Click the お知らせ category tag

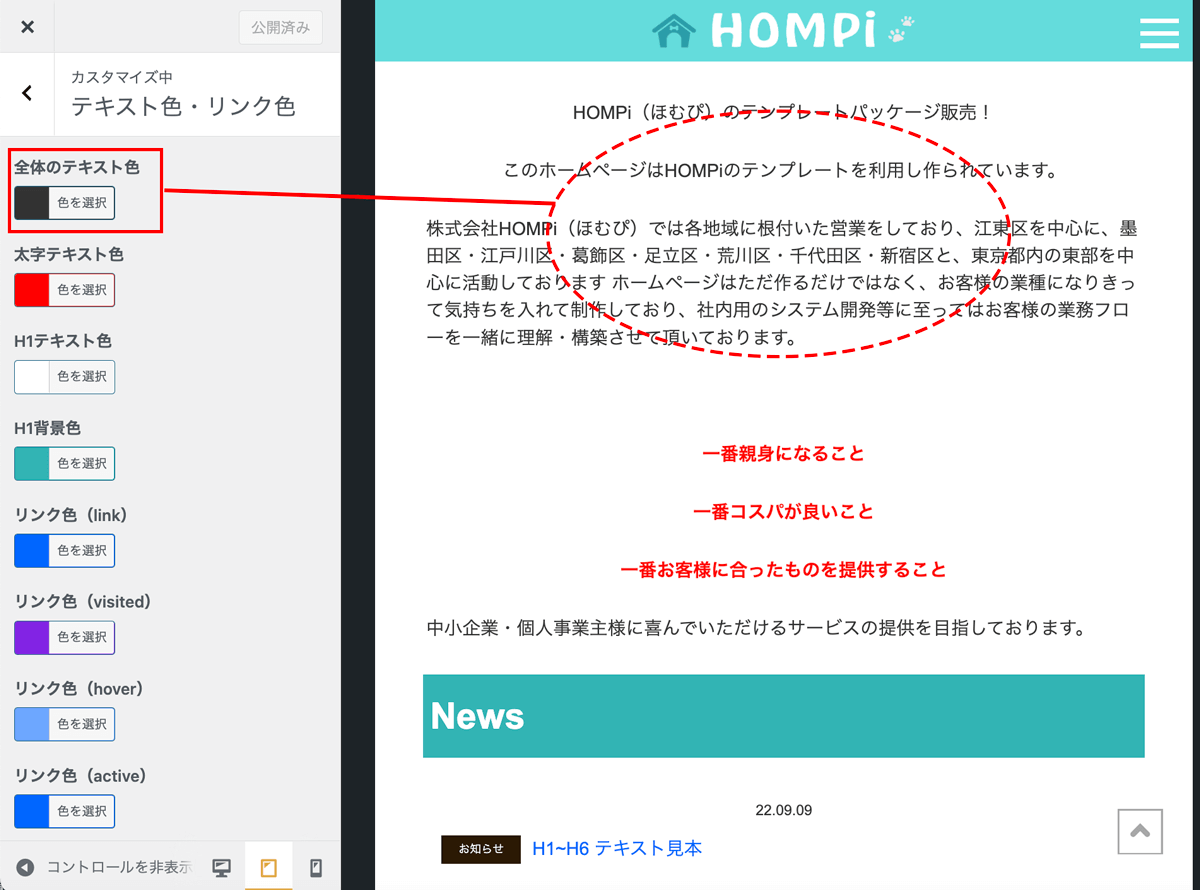pos(481,849)
